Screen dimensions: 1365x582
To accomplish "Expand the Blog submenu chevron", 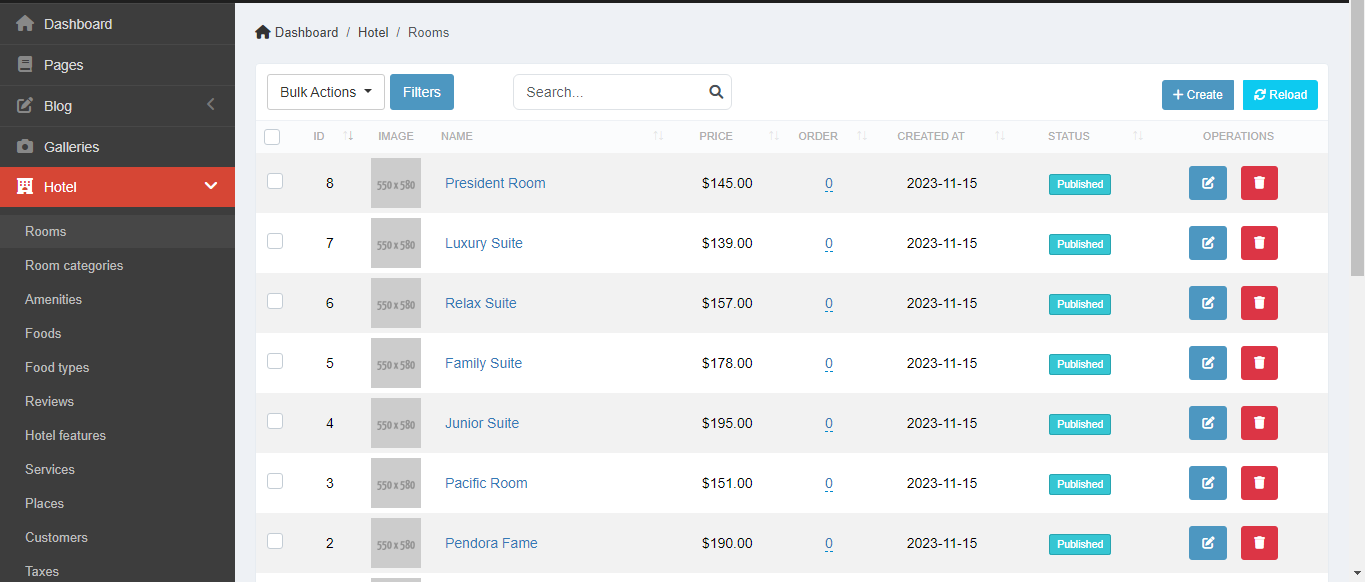I will (x=210, y=105).
